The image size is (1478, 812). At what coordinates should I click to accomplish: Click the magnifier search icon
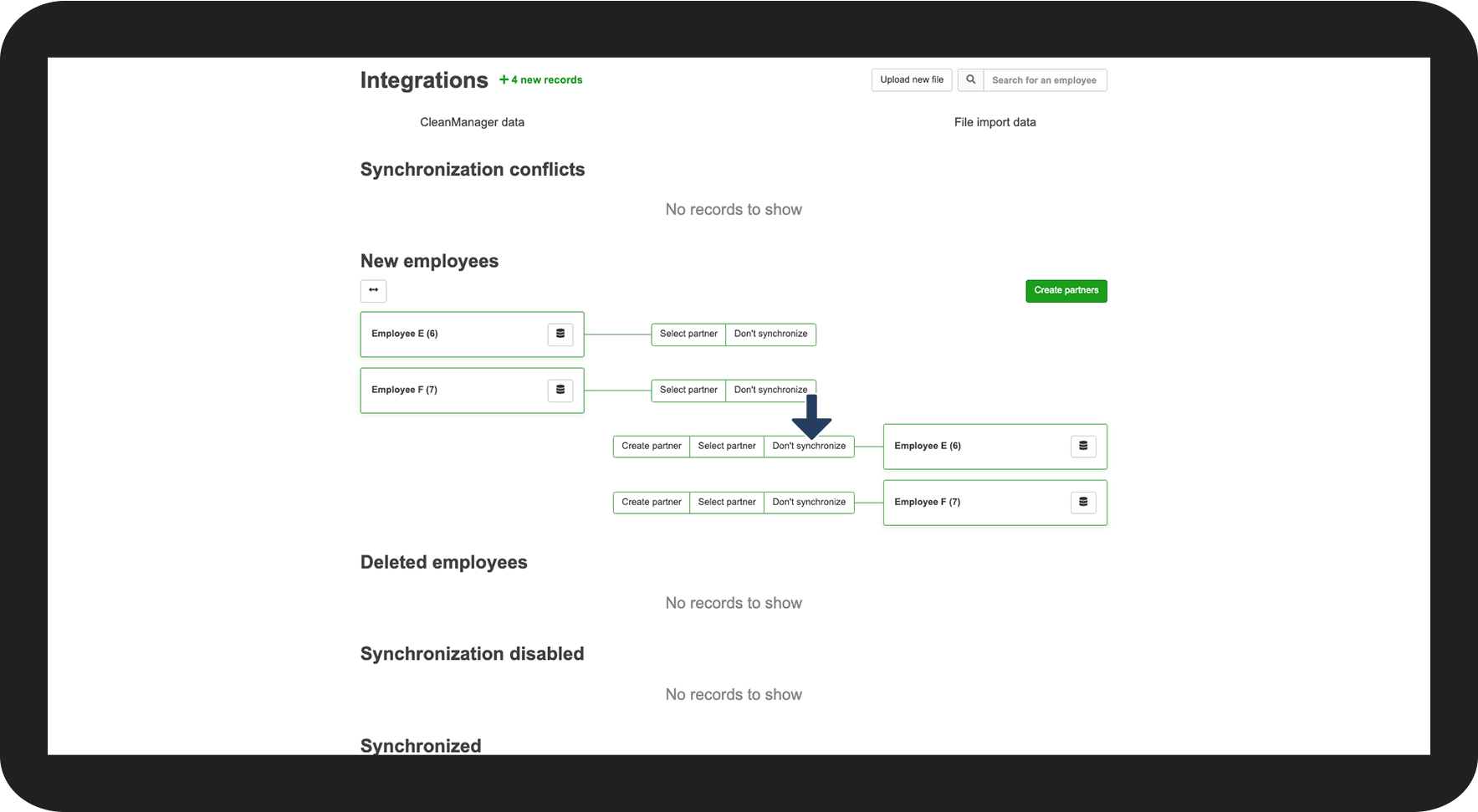pyautogui.click(x=970, y=80)
